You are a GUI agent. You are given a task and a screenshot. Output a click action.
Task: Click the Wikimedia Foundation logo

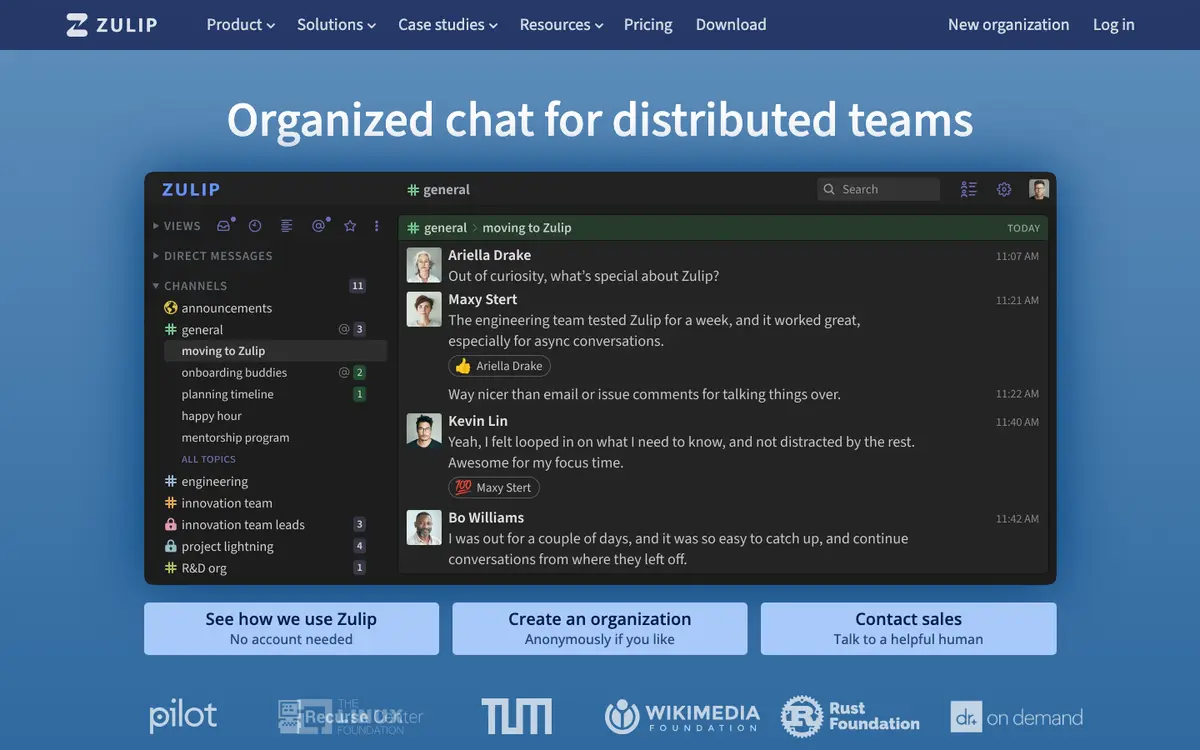pyautogui.click(x=682, y=717)
